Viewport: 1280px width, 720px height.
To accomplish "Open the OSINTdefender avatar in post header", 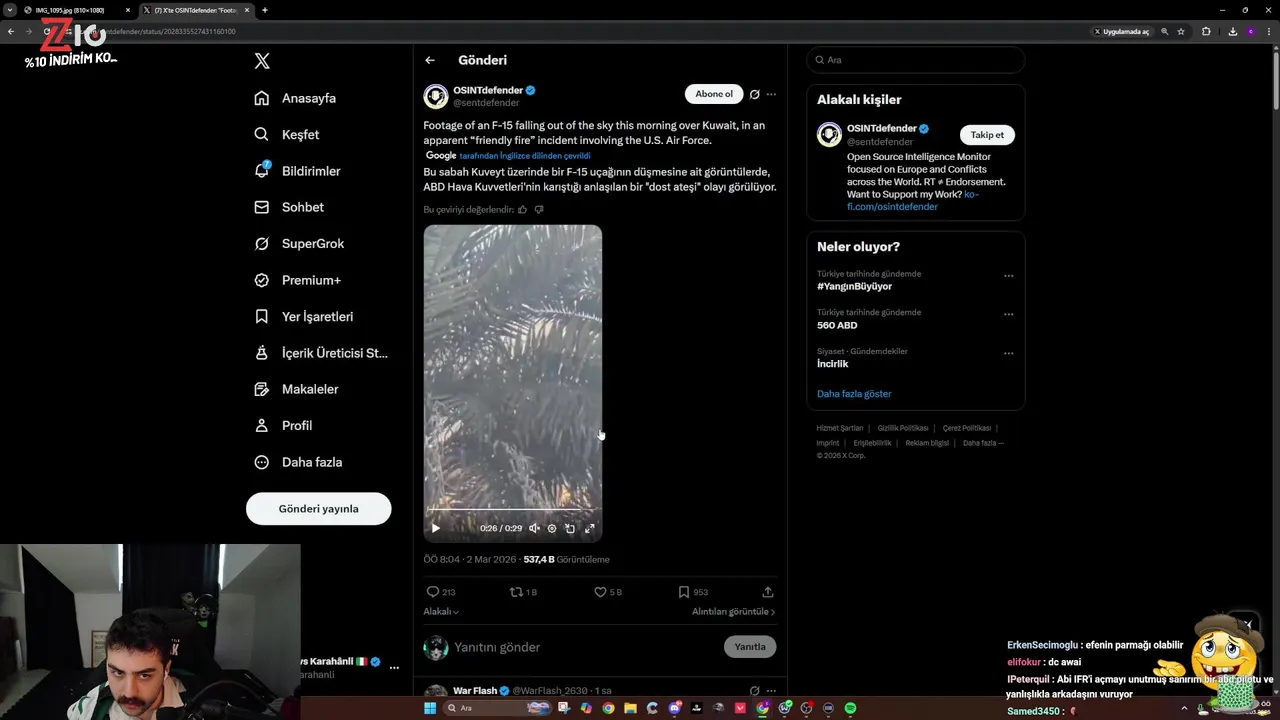I will (x=436, y=96).
